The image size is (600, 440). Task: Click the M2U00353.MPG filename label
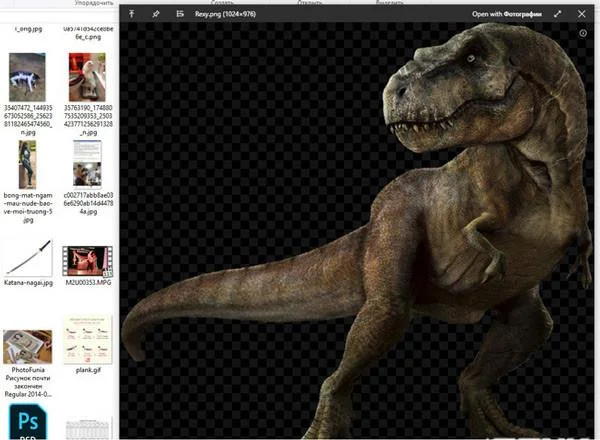click(x=88, y=282)
